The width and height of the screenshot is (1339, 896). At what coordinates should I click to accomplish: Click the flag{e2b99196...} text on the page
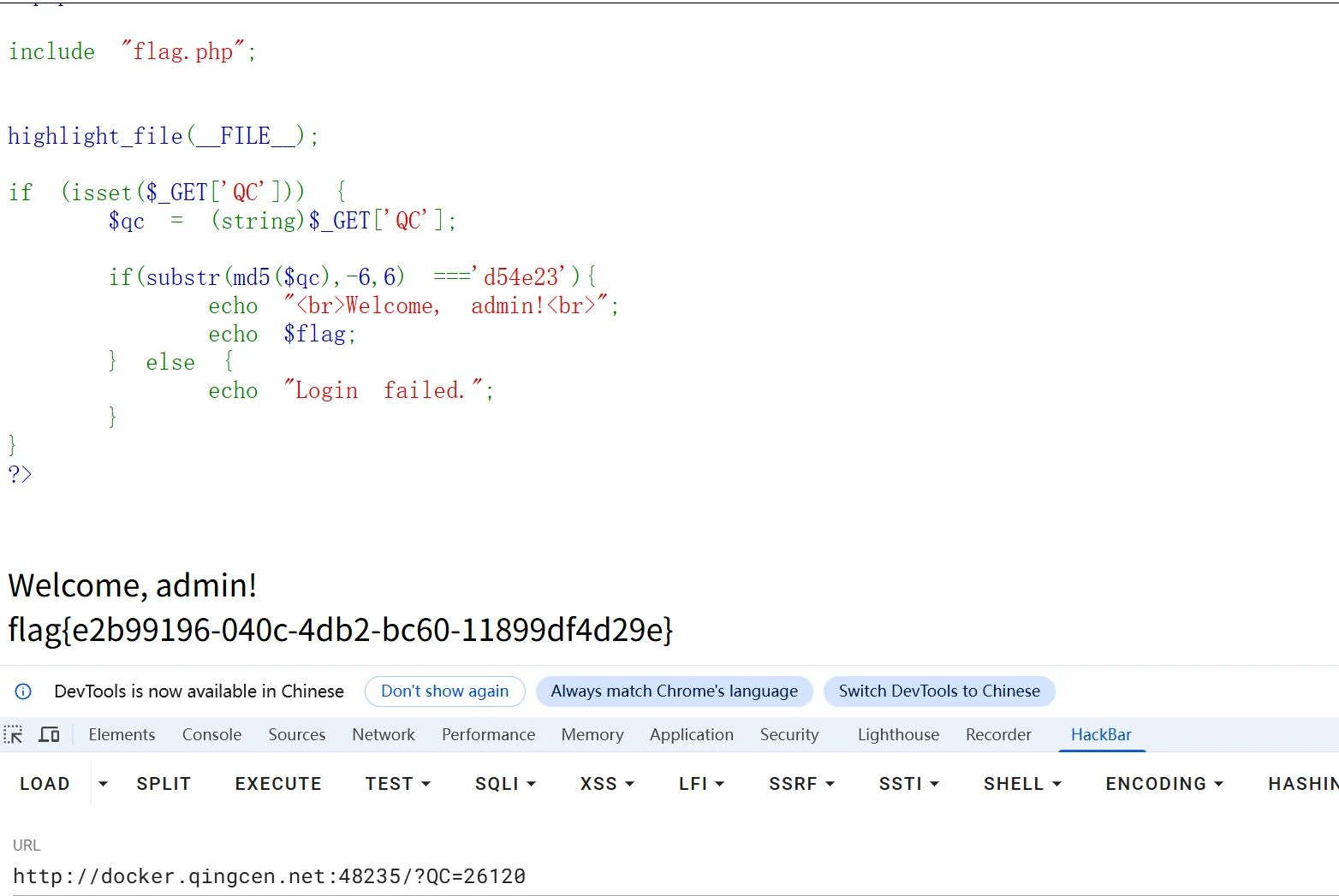(x=341, y=630)
